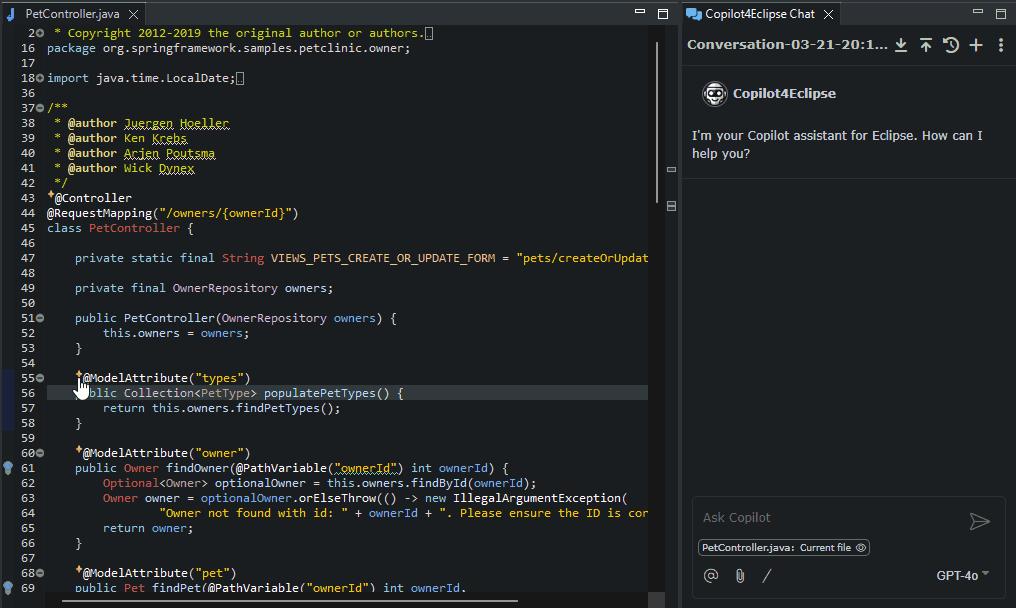
Task: Click the editor horizontal scrollbar
Action: click(x=290, y=601)
